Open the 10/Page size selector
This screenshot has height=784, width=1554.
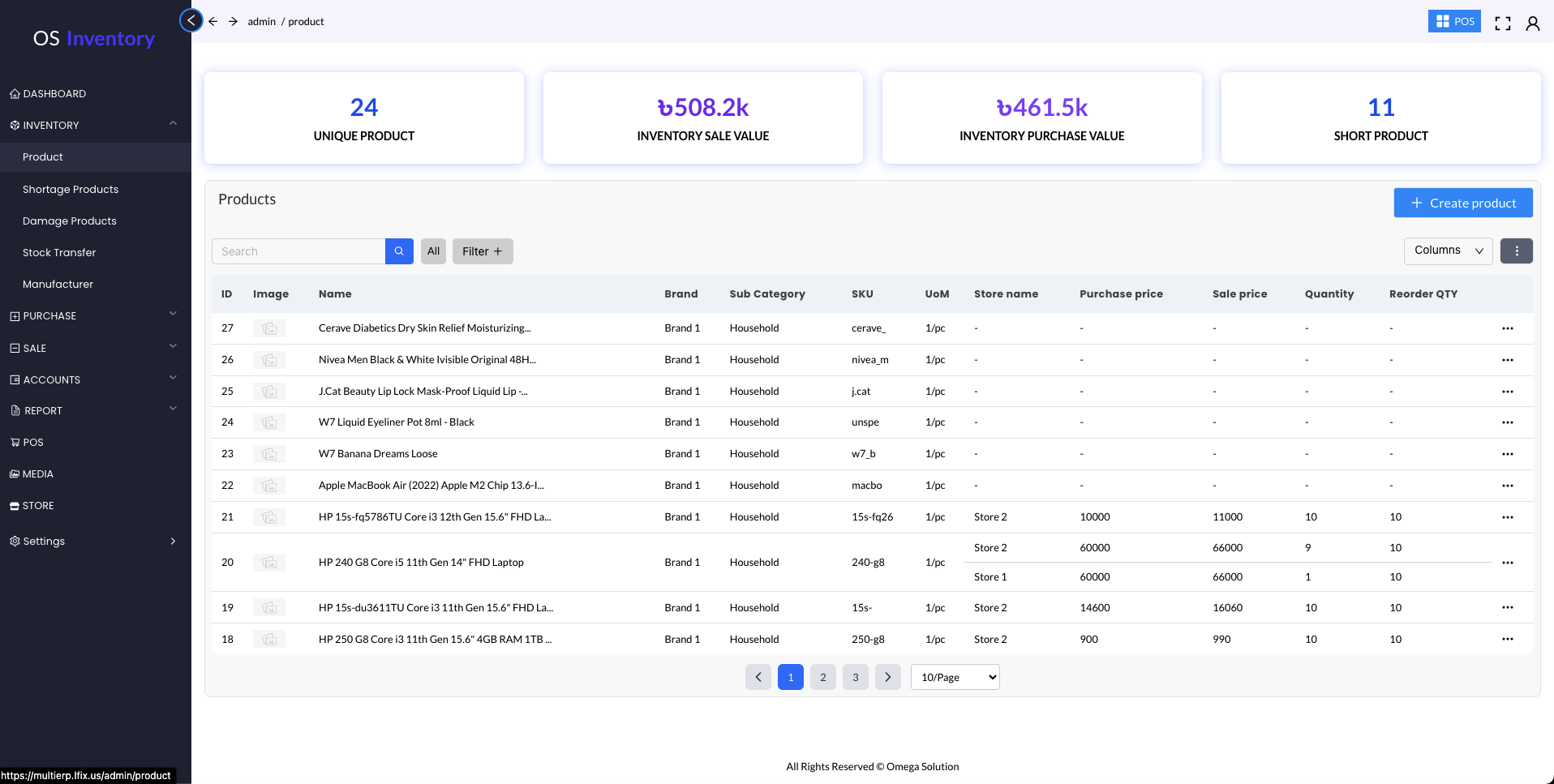(955, 677)
